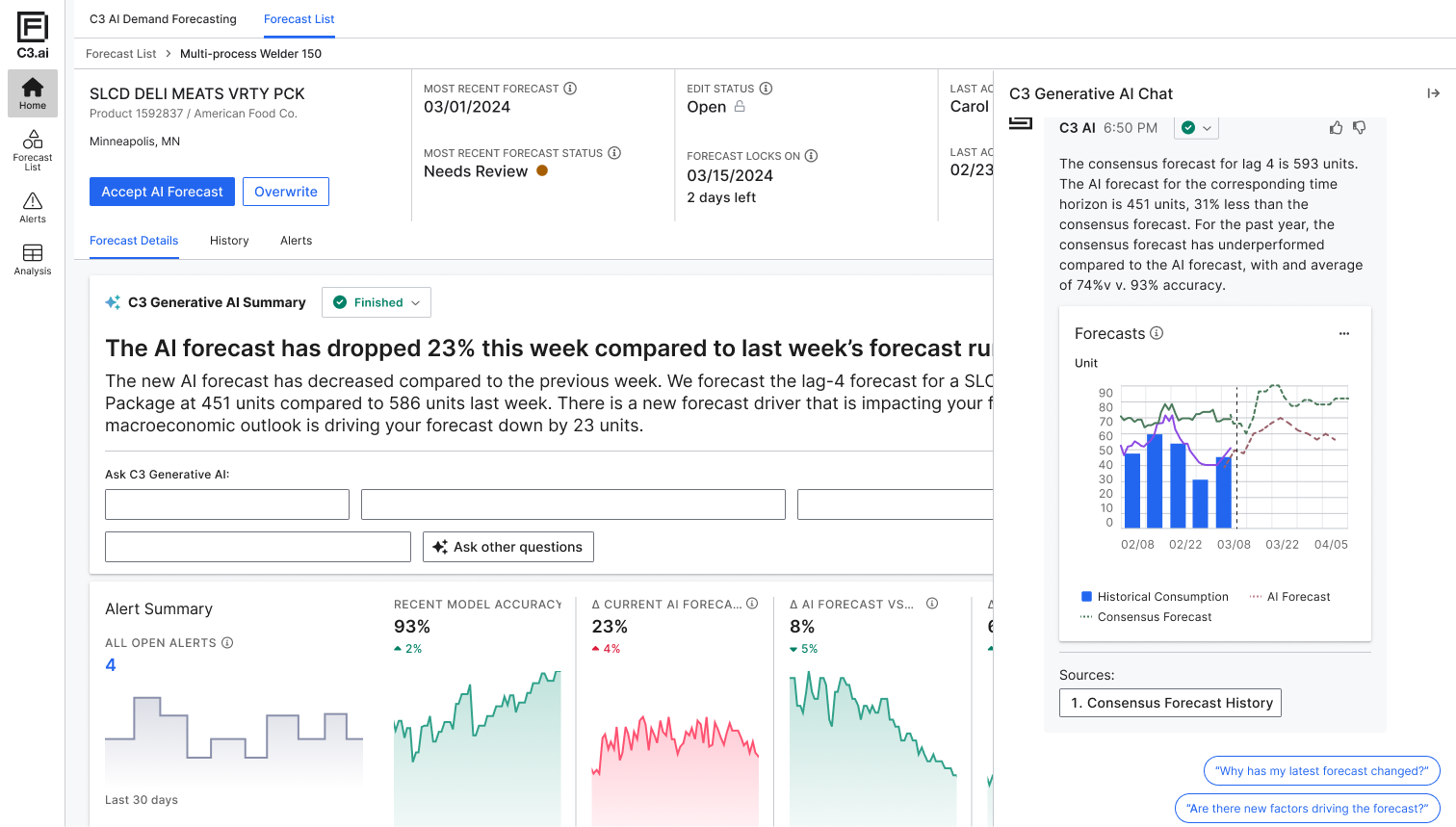Click the first suggested question box

pos(227,504)
